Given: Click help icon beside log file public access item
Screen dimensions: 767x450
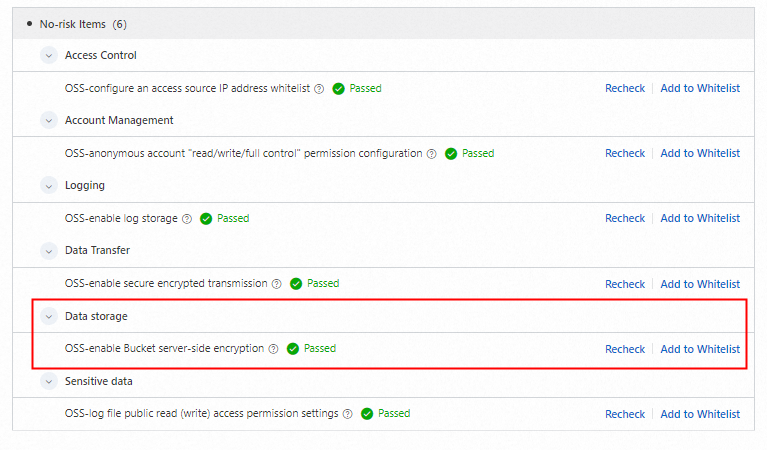Looking at the screenshot, I should click(347, 414).
